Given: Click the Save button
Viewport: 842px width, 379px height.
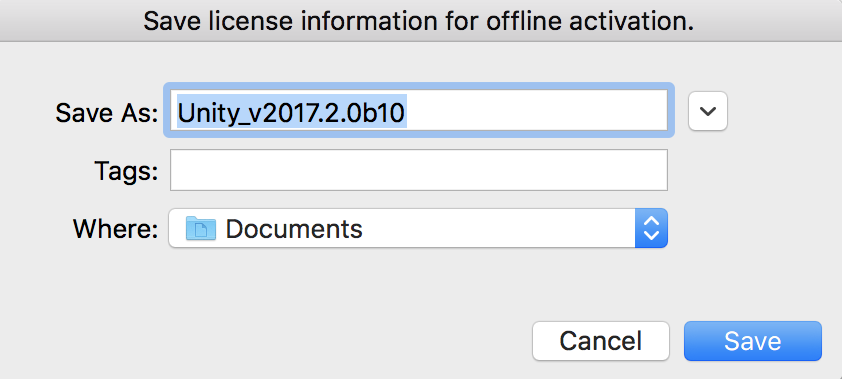Looking at the screenshot, I should point(752,341).
